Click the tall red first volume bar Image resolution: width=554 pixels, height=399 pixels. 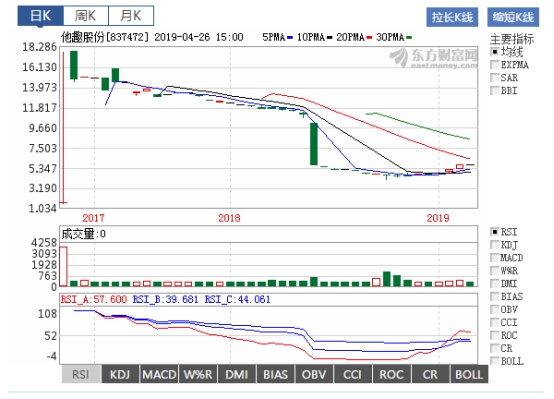(63, 266)
